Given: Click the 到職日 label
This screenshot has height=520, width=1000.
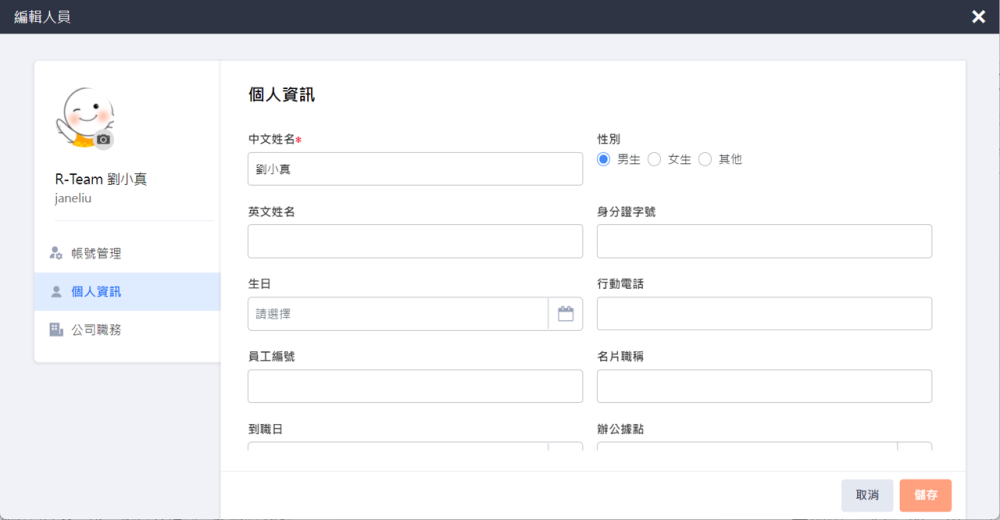Looking at the screenshot, I should [x=265, y=429].
